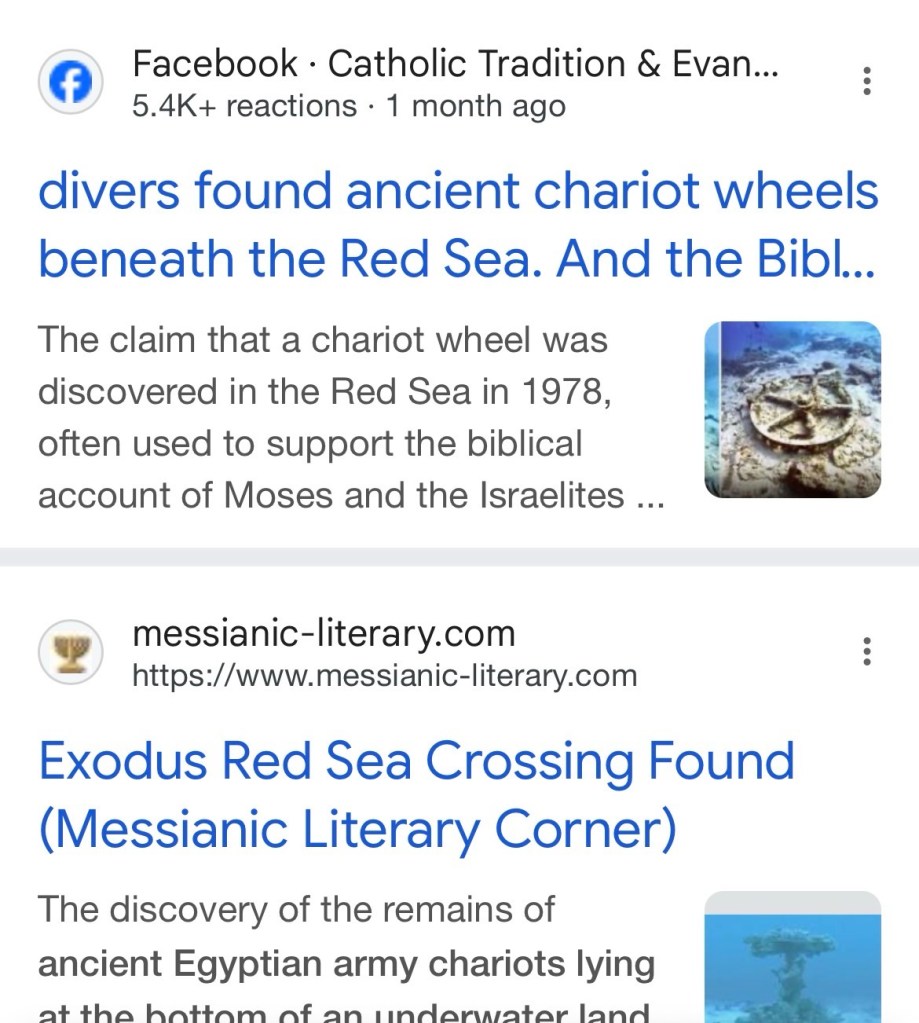The height and width of the screenshot is (1023, 919).
Task: Click bold text "ancient Egyptian army chariots lying"
Action: click(346, 964)
